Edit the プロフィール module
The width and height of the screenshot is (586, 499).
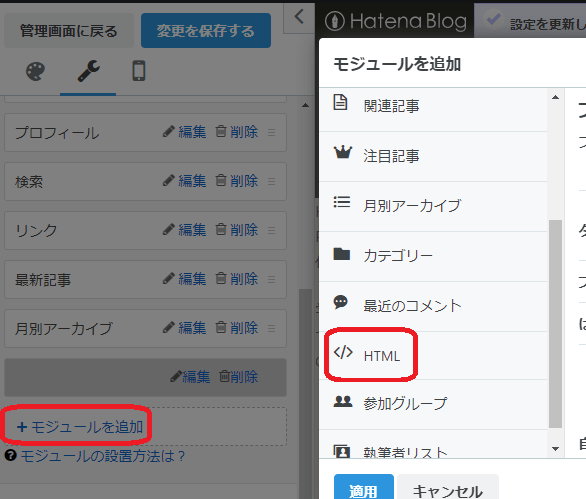click(x=185, y=132)
